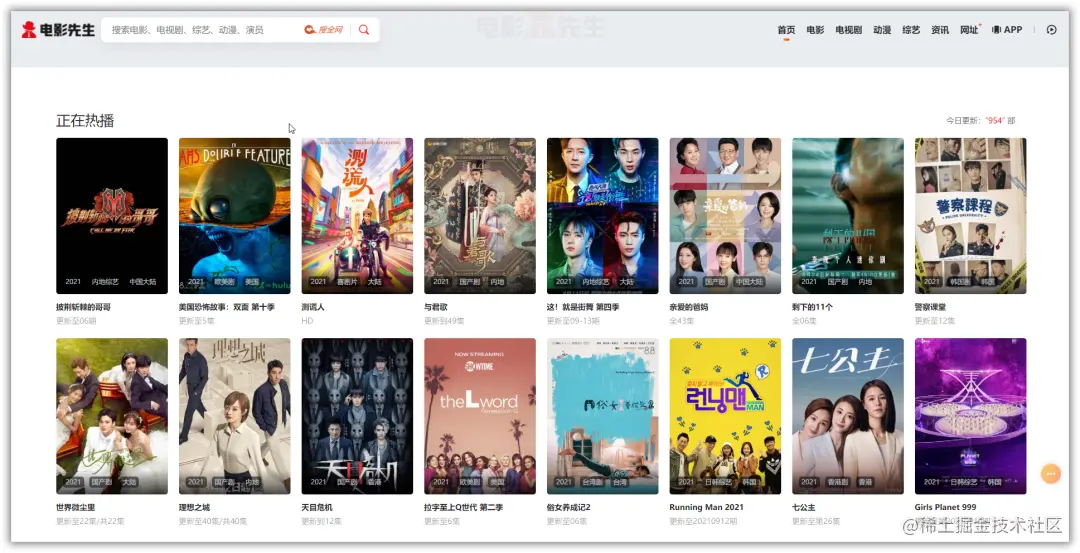
Task: Click the title link 与君歌
Action: (435, 307)
